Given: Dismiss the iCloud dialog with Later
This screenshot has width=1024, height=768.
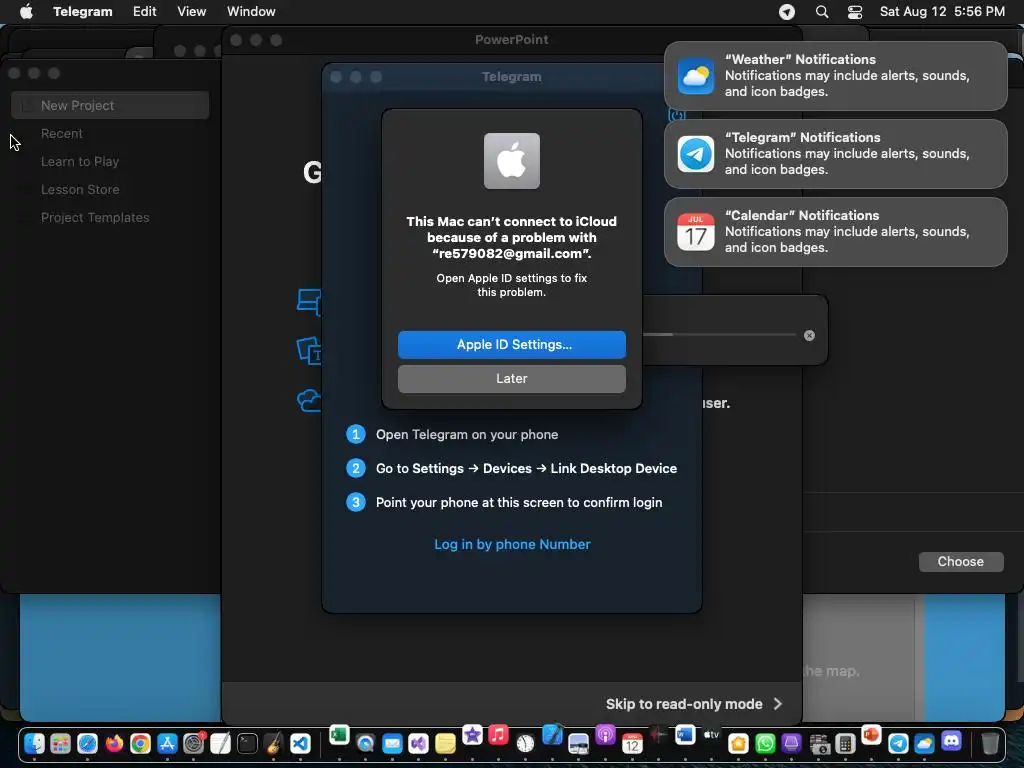Looking at the screenshot, I should (x=511, y=378).
